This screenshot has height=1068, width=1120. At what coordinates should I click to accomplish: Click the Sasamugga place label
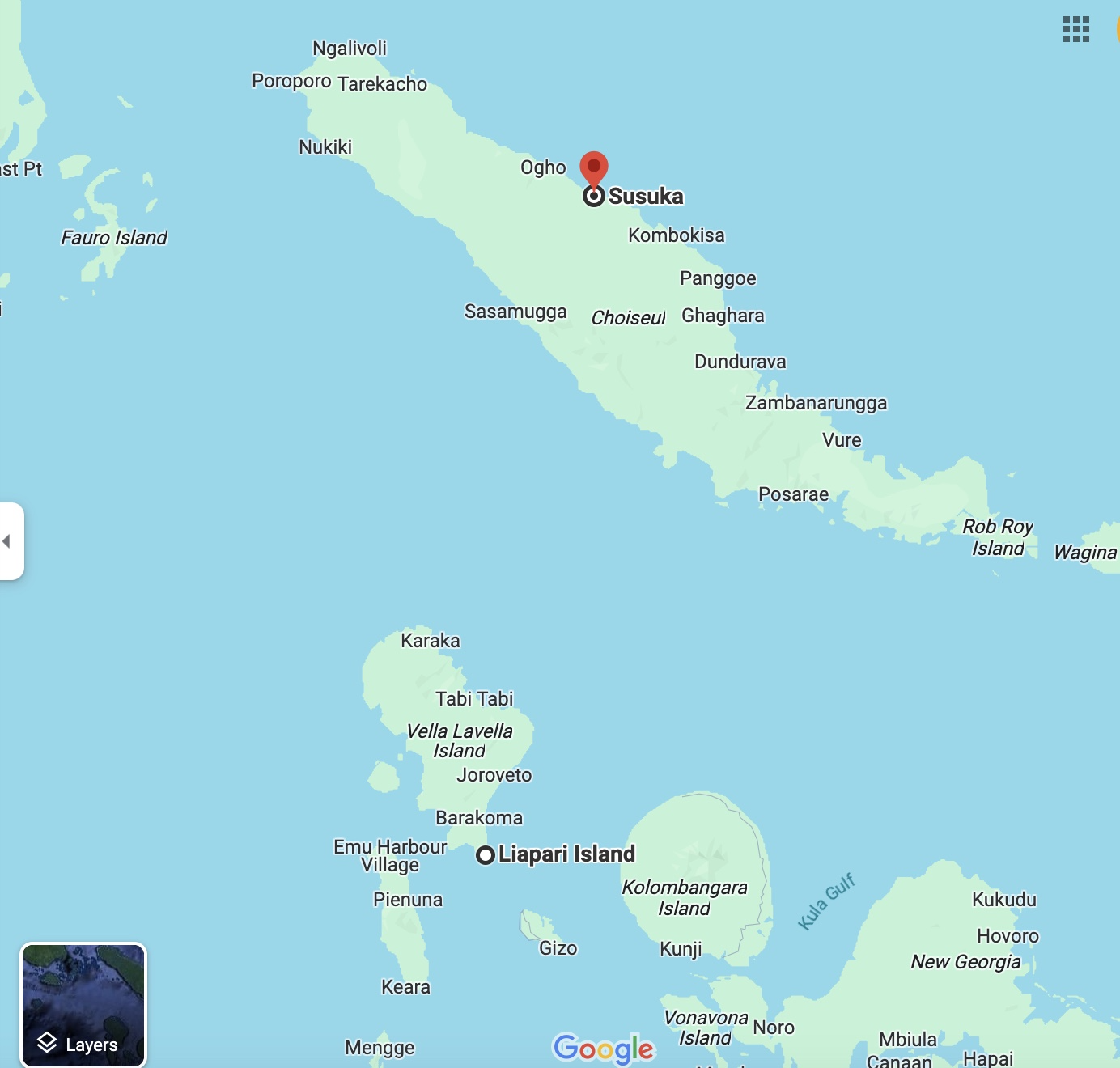coord(515,311)
